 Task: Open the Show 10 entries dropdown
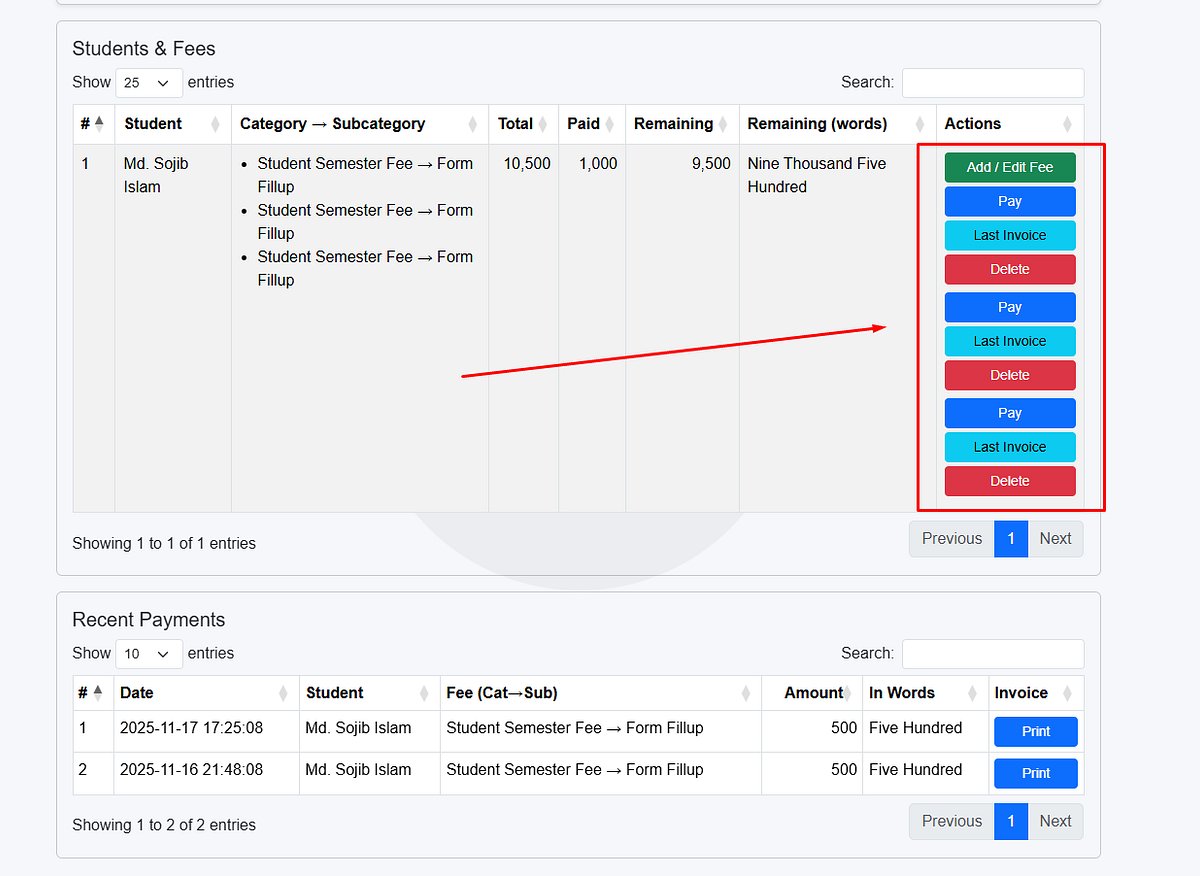(149, 654)
